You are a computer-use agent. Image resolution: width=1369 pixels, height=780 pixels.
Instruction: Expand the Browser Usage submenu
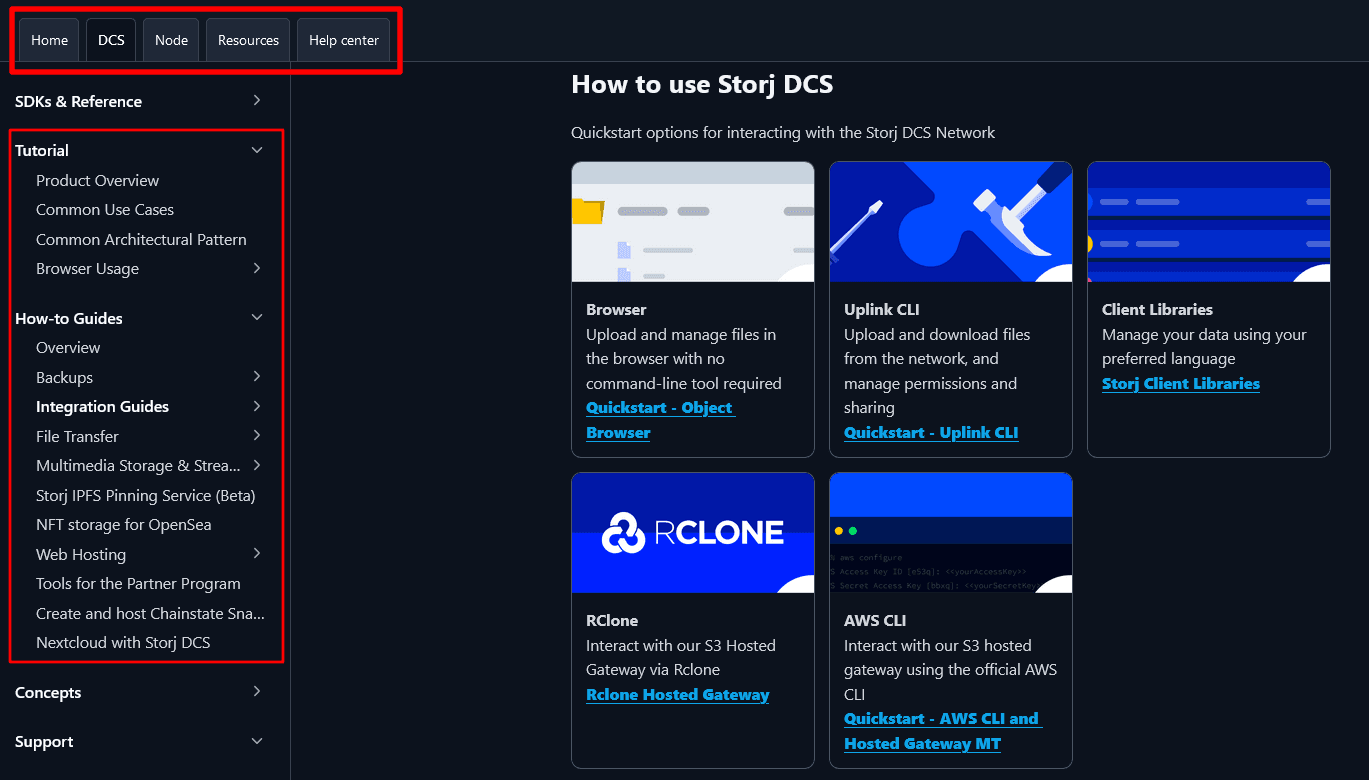click(x=257, y=269)
